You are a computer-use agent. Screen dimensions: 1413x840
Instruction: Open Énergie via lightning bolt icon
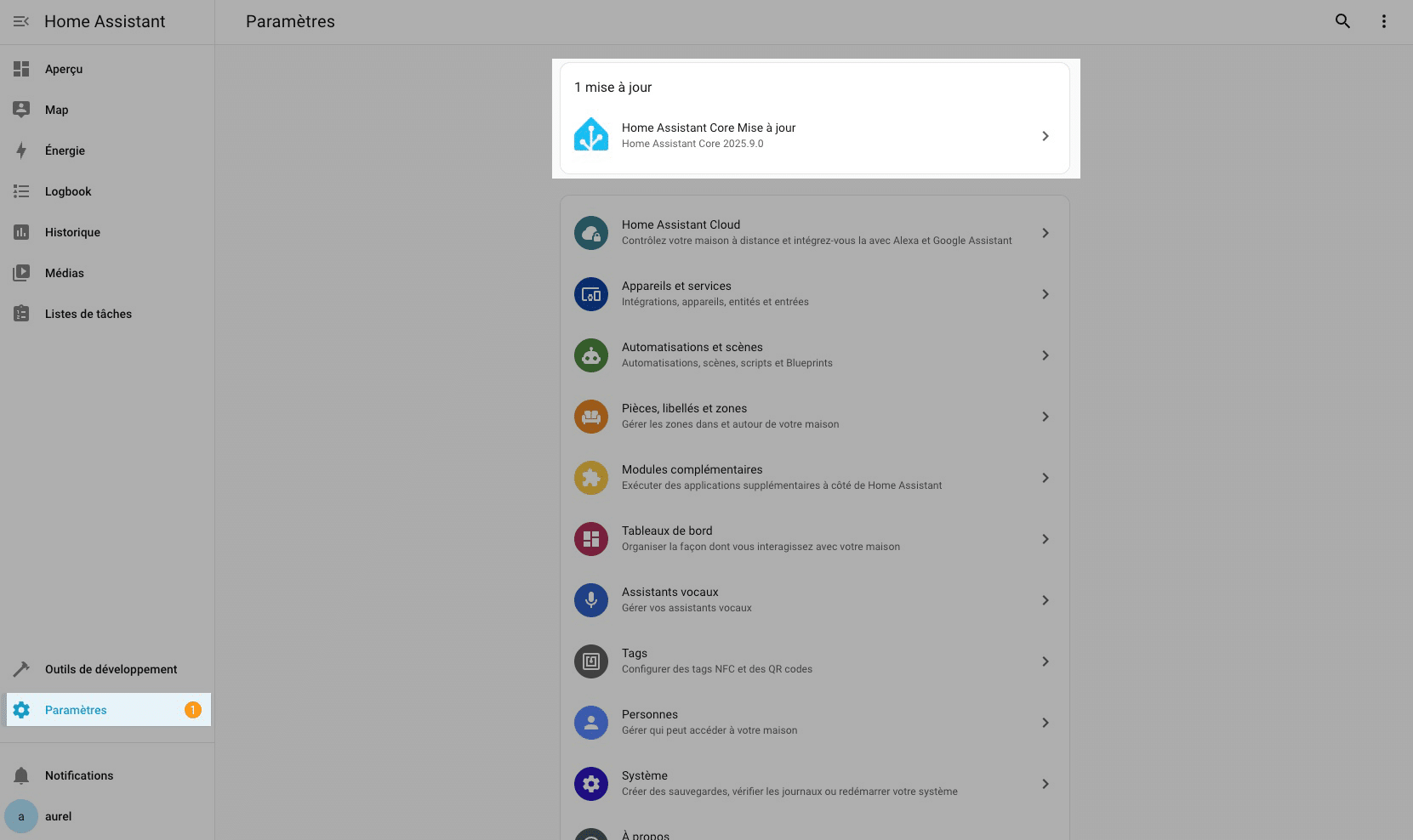(x=21, y=150)
